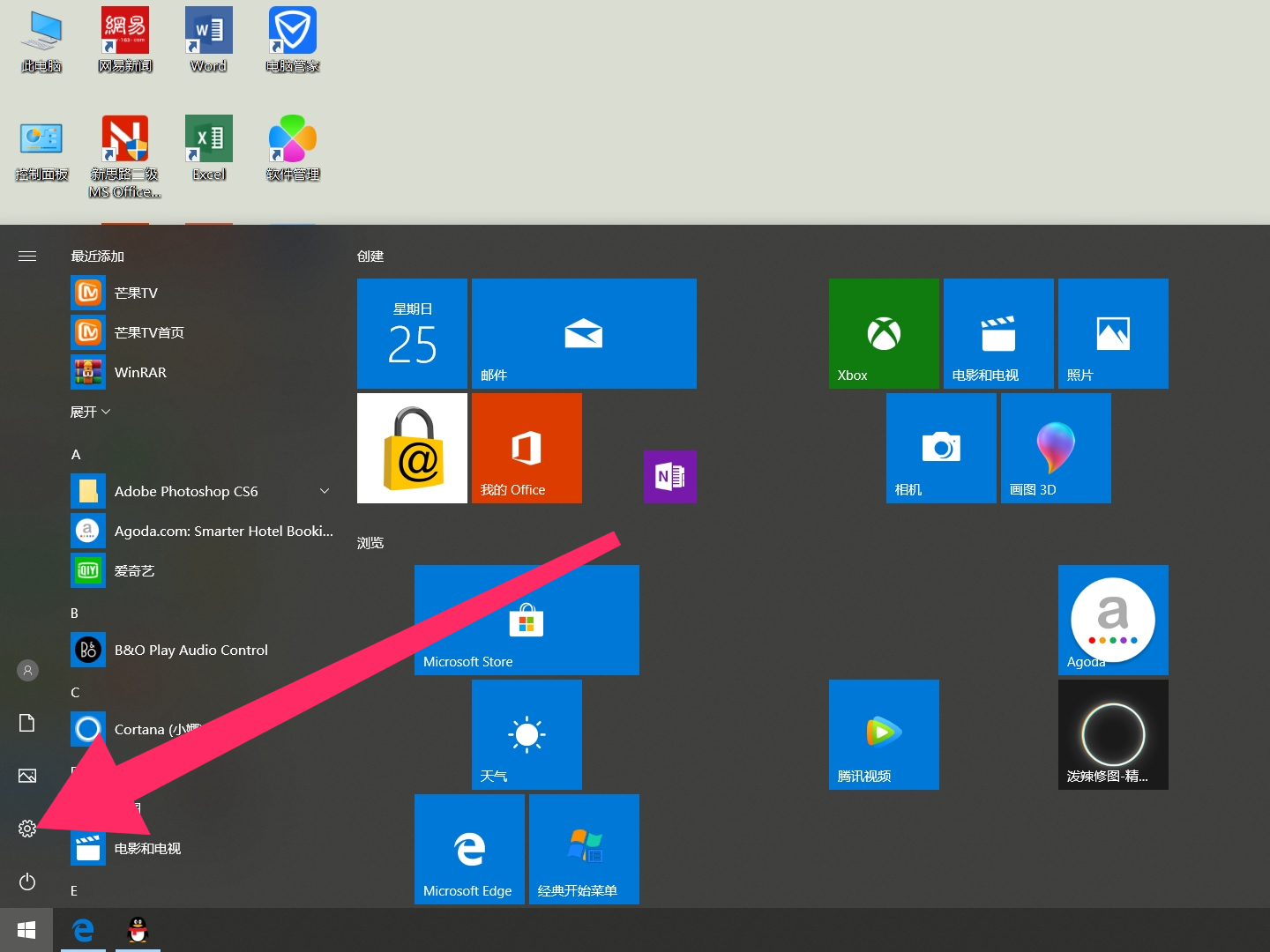Select B&O Play Audio Control app
The image size is (1270, 952).
tap(190, 650)
